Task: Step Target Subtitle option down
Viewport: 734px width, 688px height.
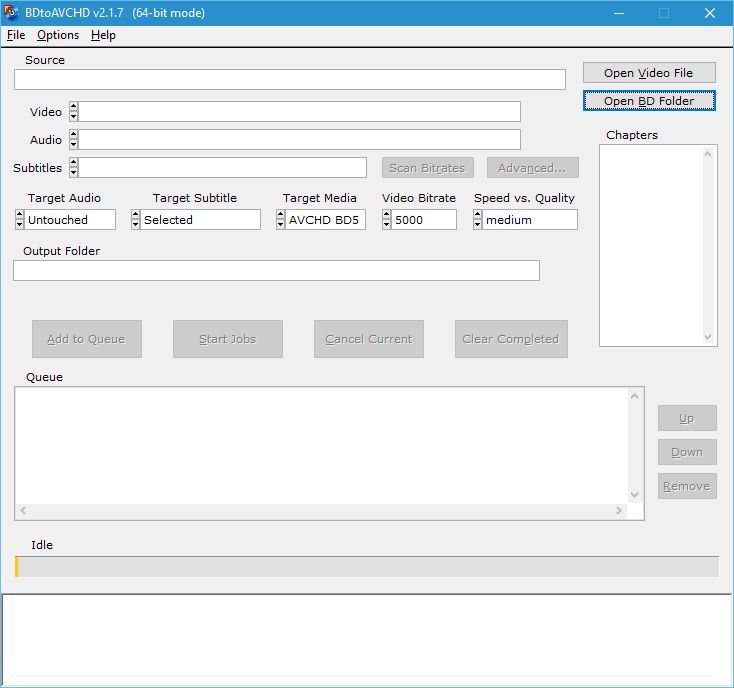Action: (x=135, y=225)
